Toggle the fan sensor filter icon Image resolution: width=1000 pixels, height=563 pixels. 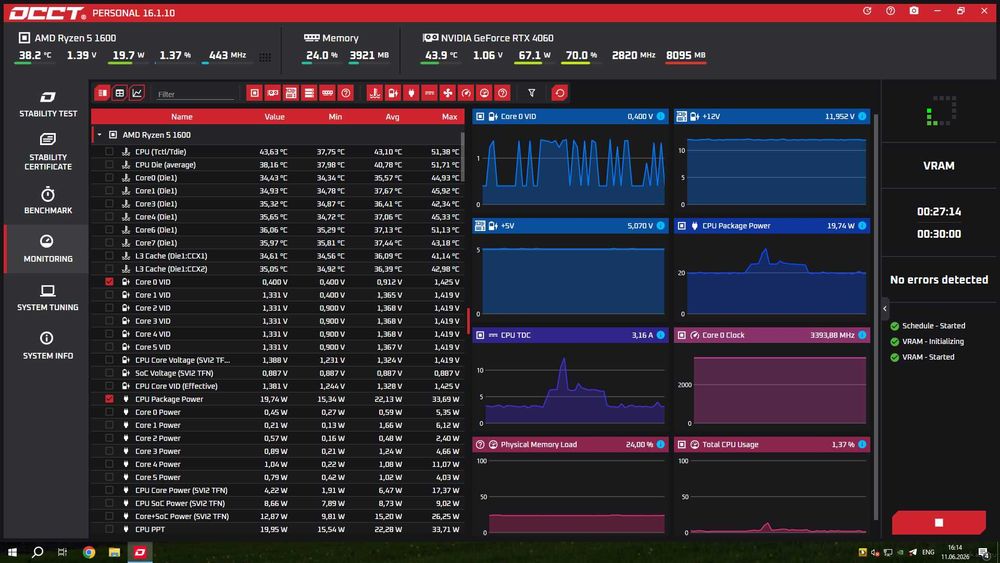pos(448,93)
